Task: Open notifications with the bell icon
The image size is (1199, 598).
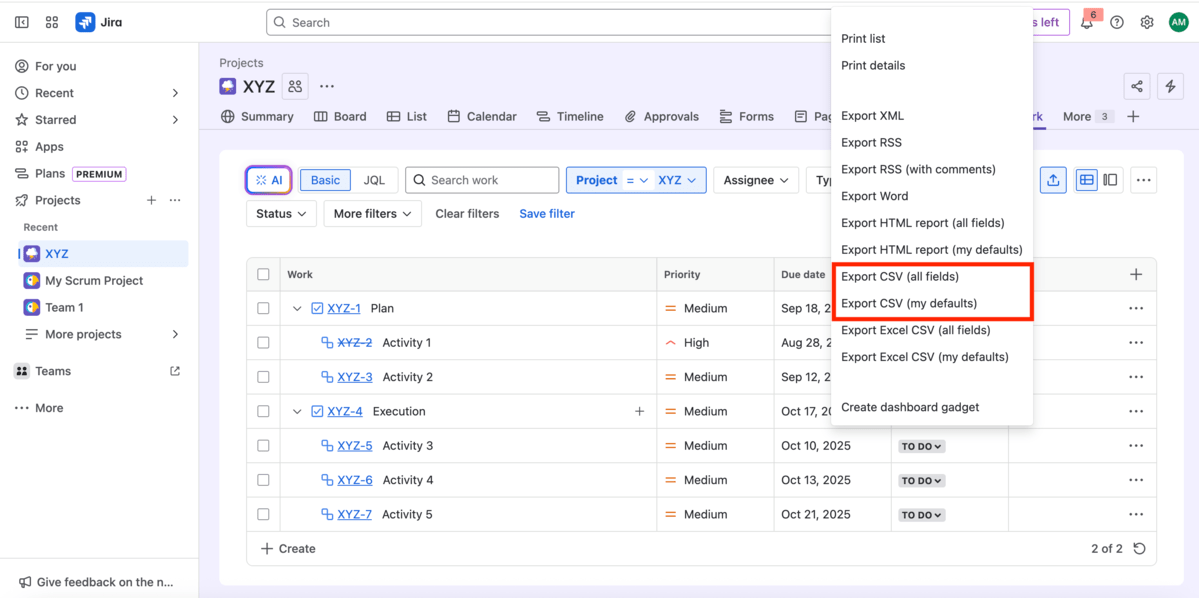Action: click(x=1087, y=21)
